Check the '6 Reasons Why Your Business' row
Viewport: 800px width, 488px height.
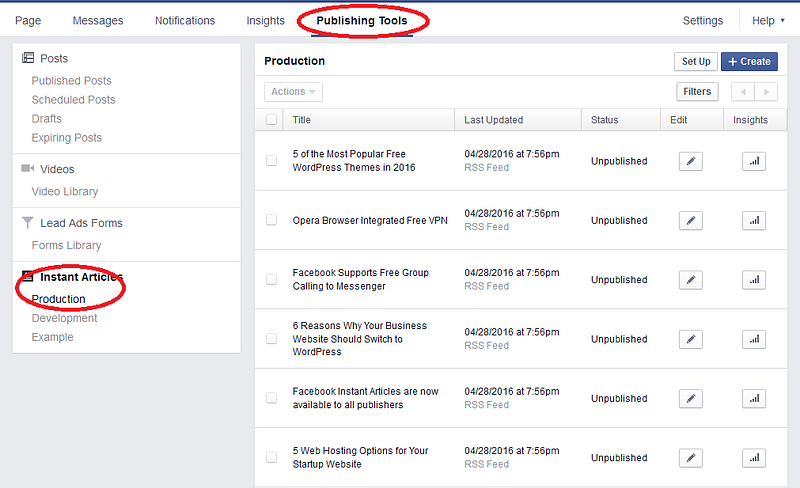271,338
